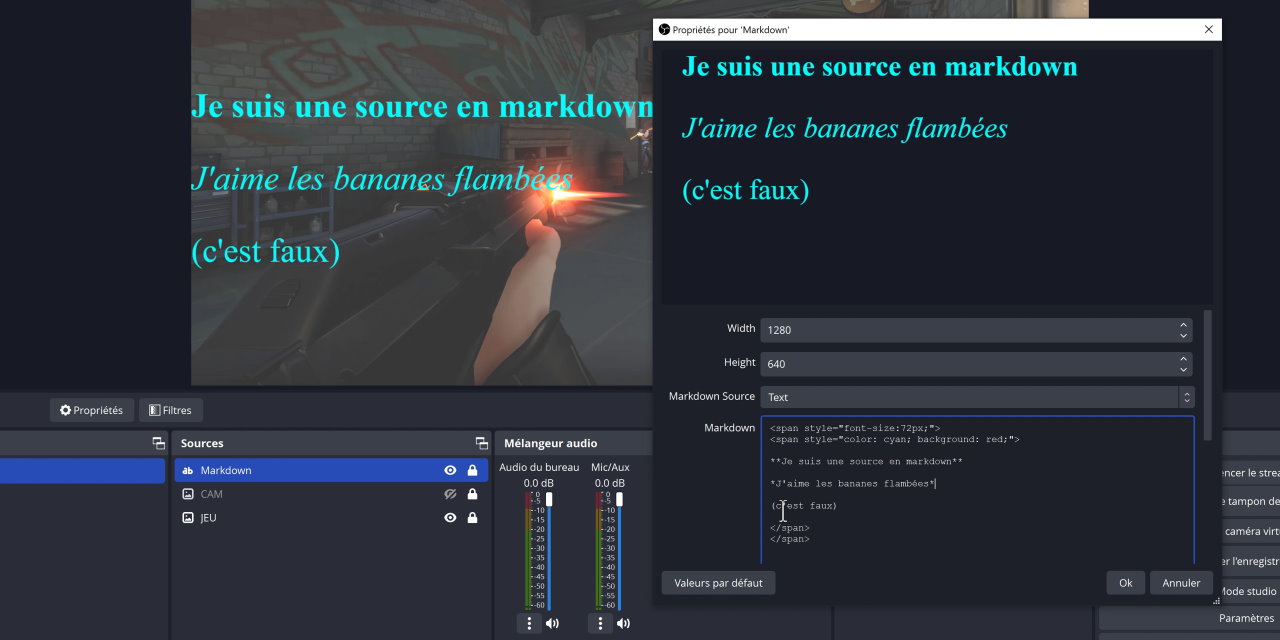
Task: Click the 'Valeurs par défaut' button
Action: [718, 582]
